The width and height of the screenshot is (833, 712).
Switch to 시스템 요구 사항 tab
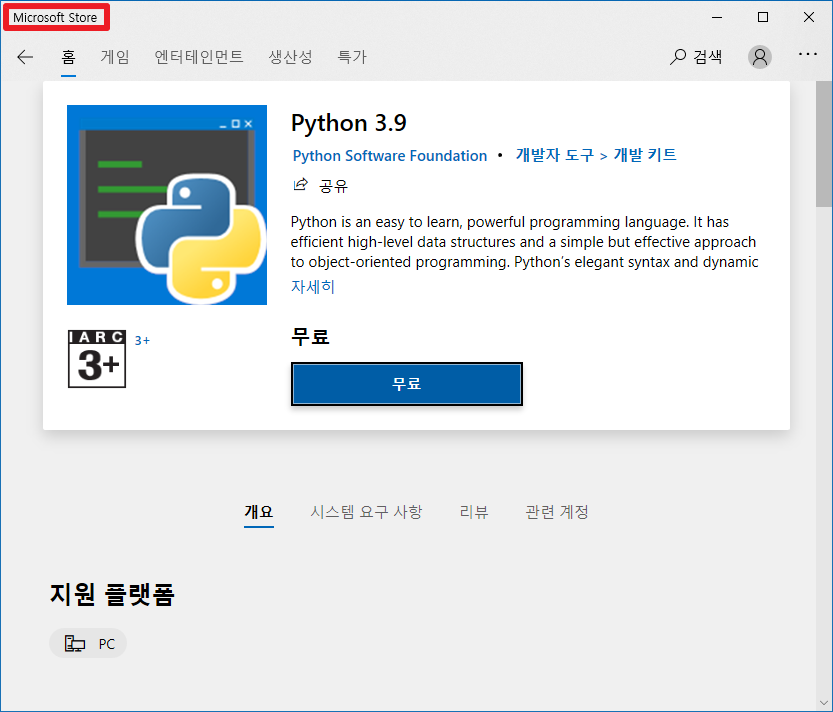coord(366,512)
